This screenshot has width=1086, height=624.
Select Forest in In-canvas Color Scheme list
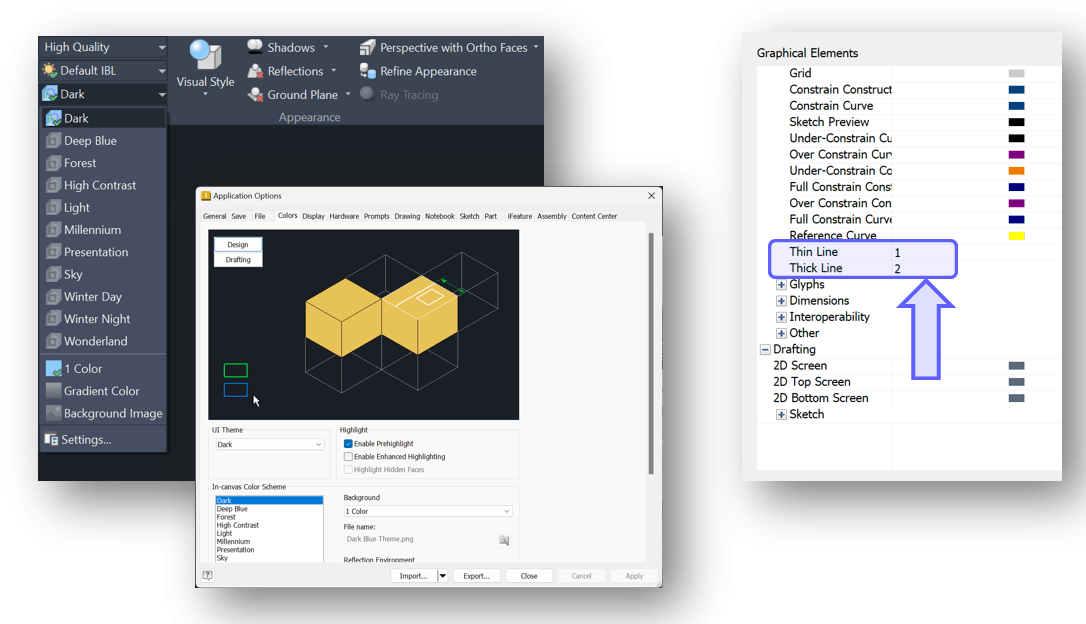point(227,517)
